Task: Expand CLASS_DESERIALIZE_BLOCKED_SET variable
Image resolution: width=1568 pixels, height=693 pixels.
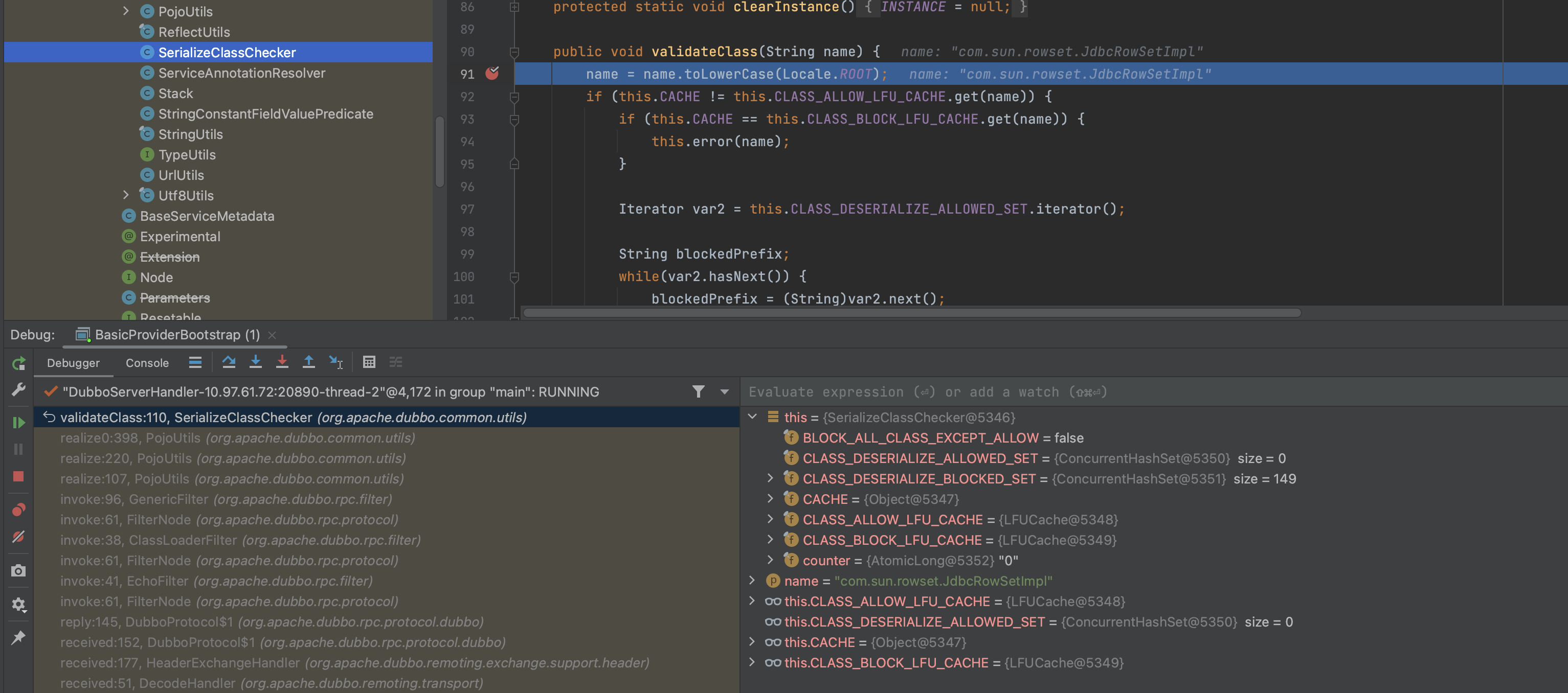Action: (x=770, y=478)
